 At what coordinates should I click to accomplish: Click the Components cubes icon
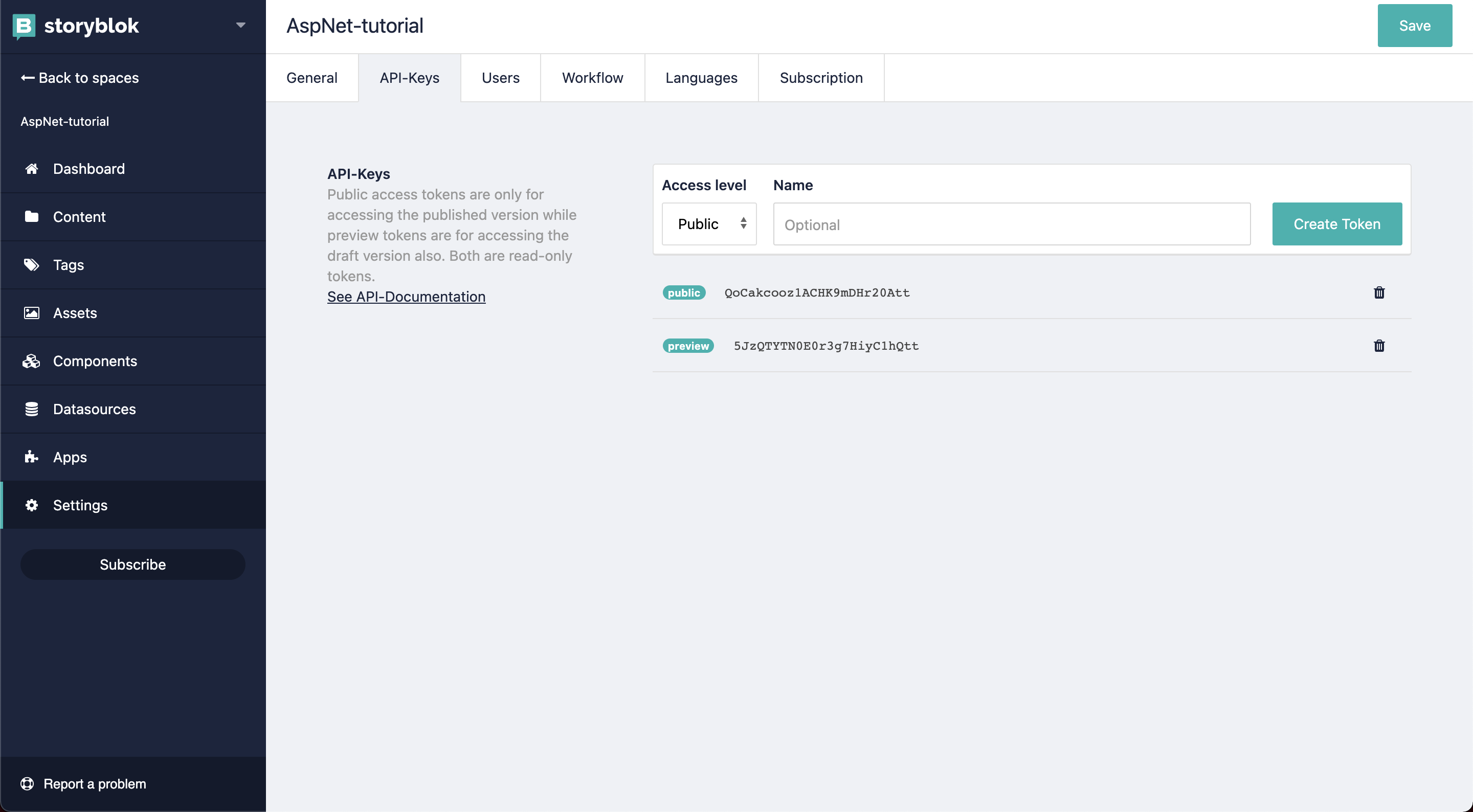[x=31, y=361]
